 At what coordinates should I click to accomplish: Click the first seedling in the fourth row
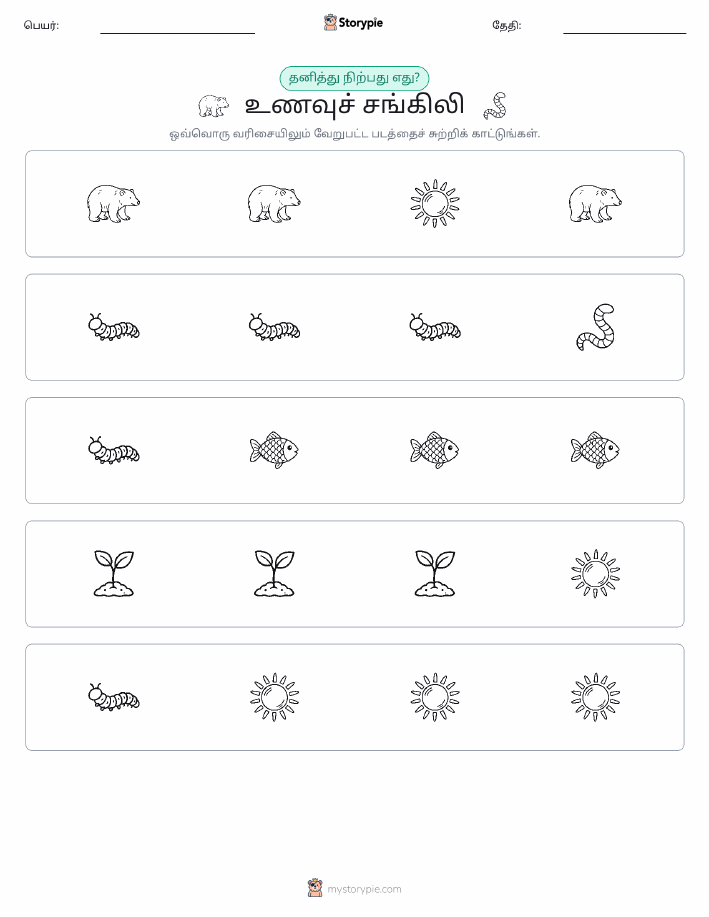click(113, 574)
